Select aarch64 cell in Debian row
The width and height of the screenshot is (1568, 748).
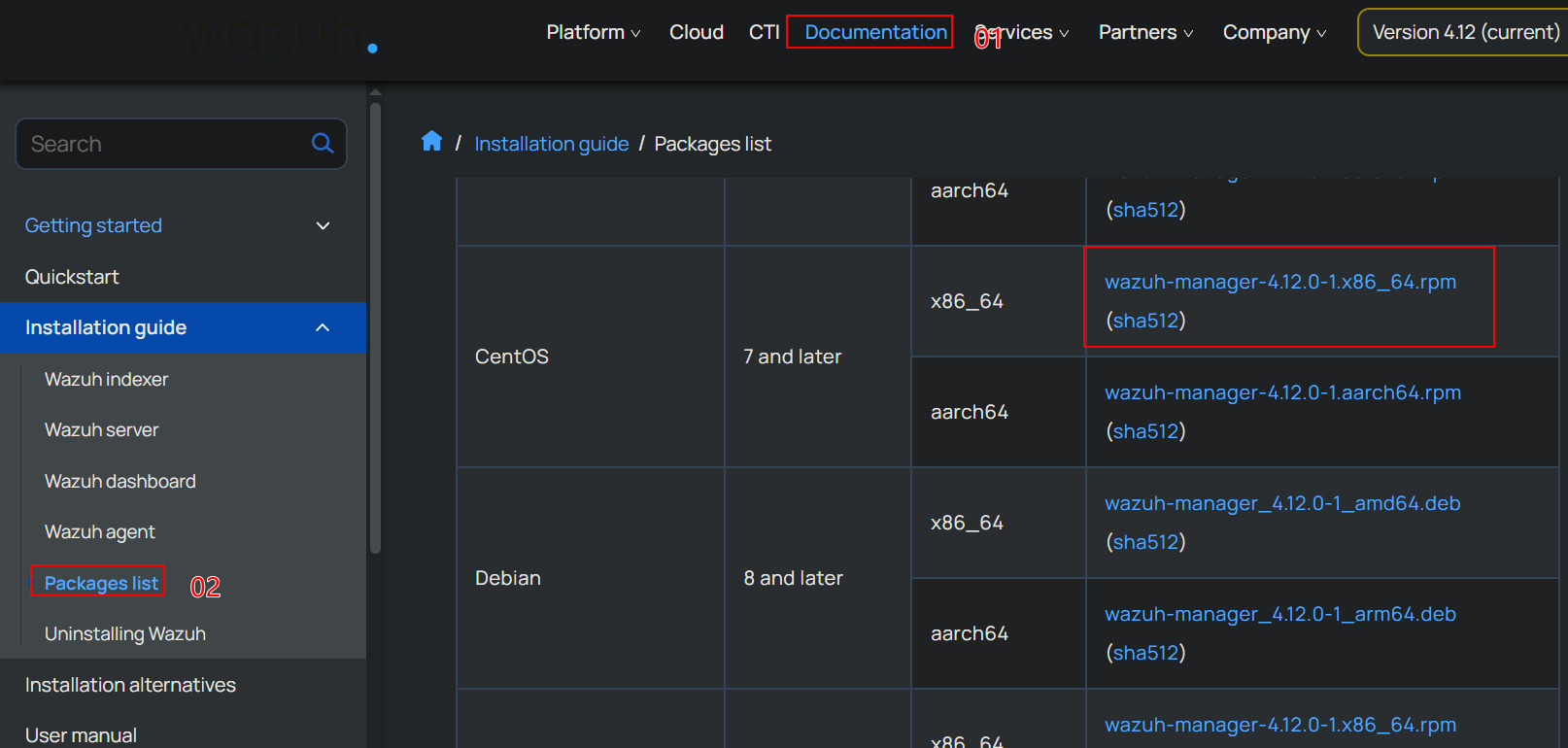[999, 633]
